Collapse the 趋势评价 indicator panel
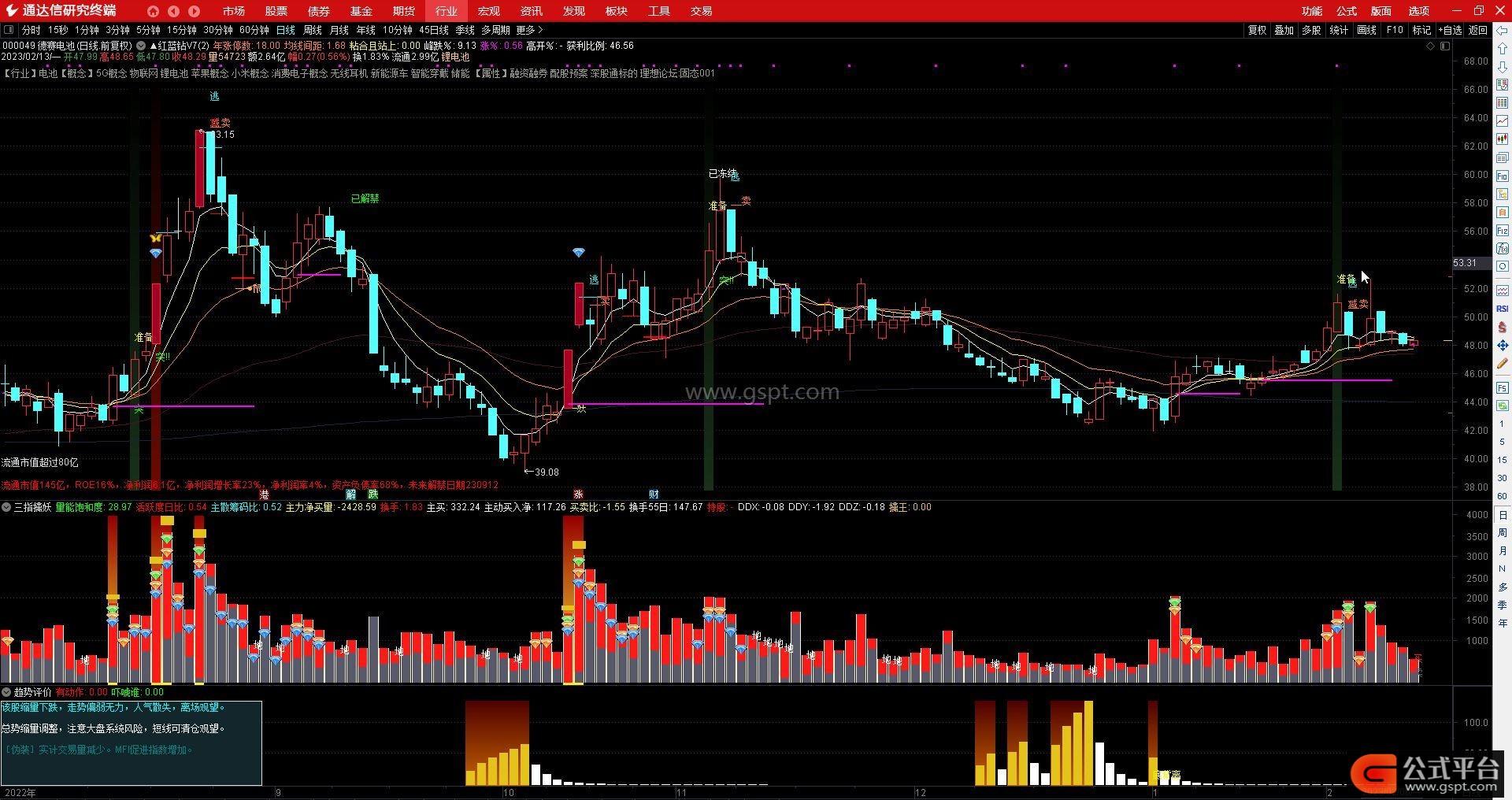 click(x=6, y=692)
